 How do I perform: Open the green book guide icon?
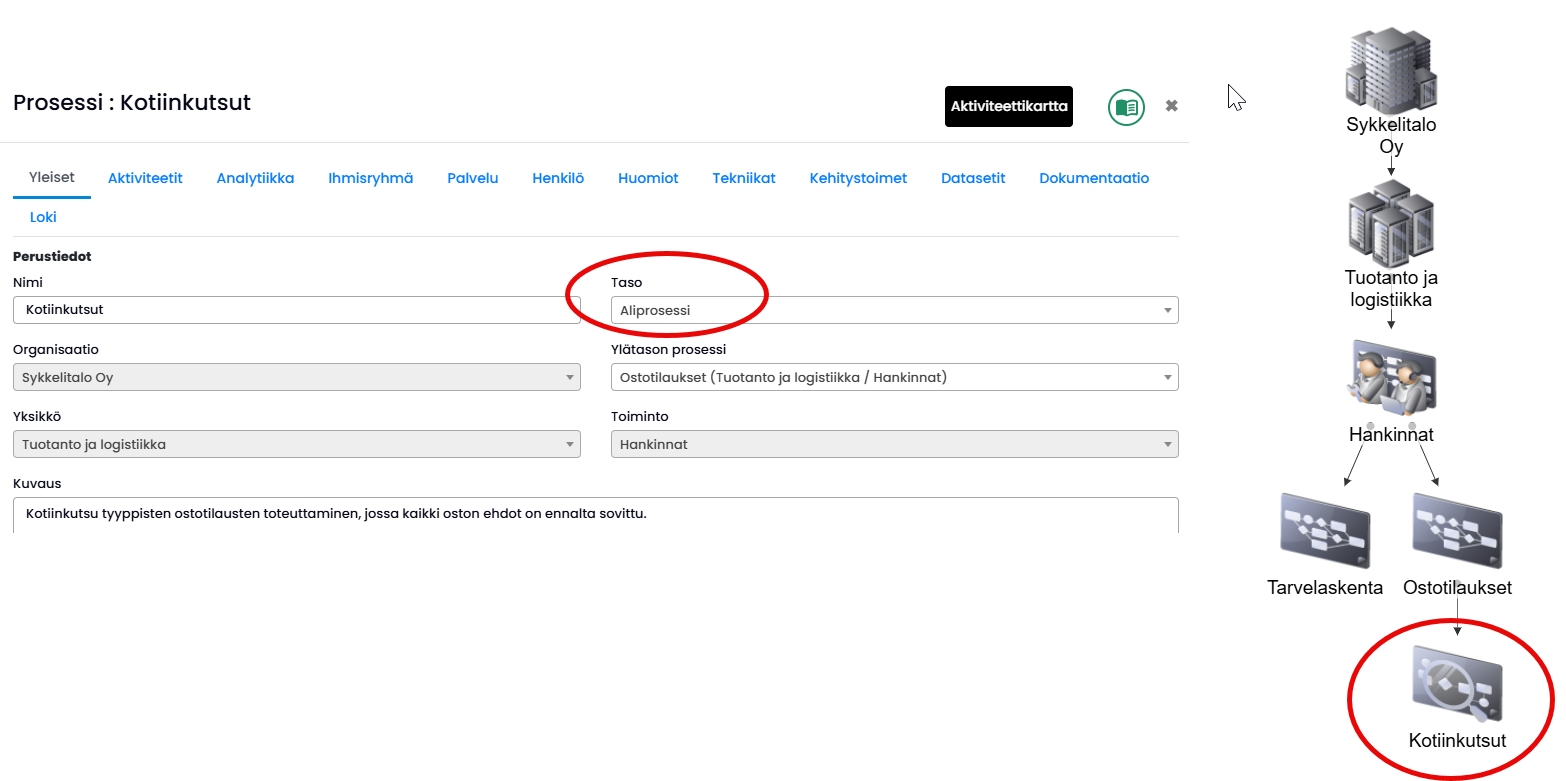coord(1126,107)
